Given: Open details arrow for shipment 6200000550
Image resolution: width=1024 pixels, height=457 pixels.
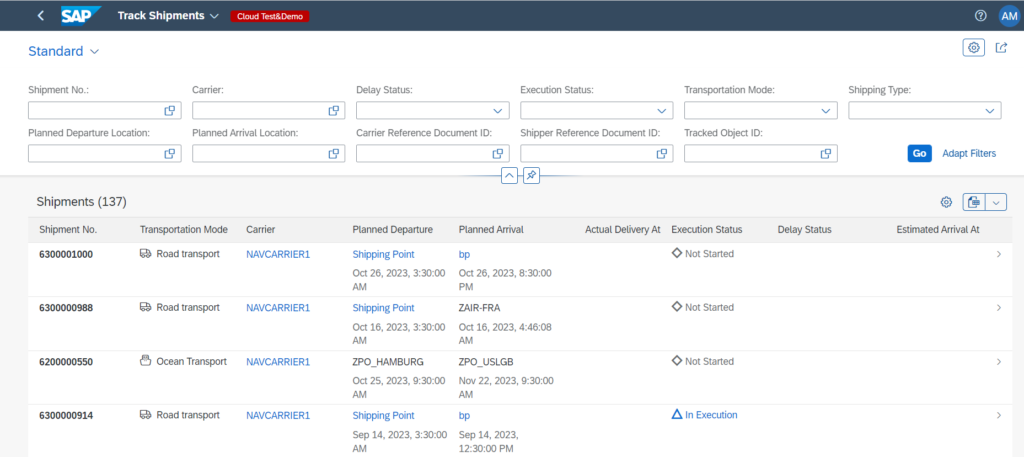Looking at the screenshot, I should point(998,361).
